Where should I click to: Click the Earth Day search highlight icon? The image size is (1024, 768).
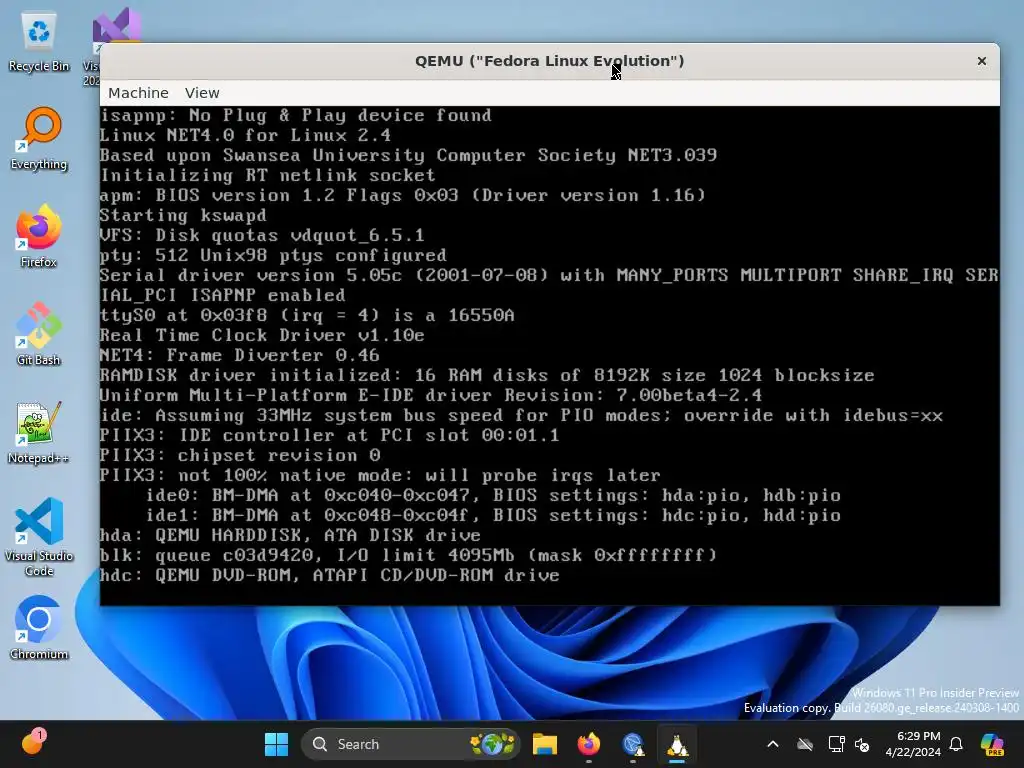point(493,744)
